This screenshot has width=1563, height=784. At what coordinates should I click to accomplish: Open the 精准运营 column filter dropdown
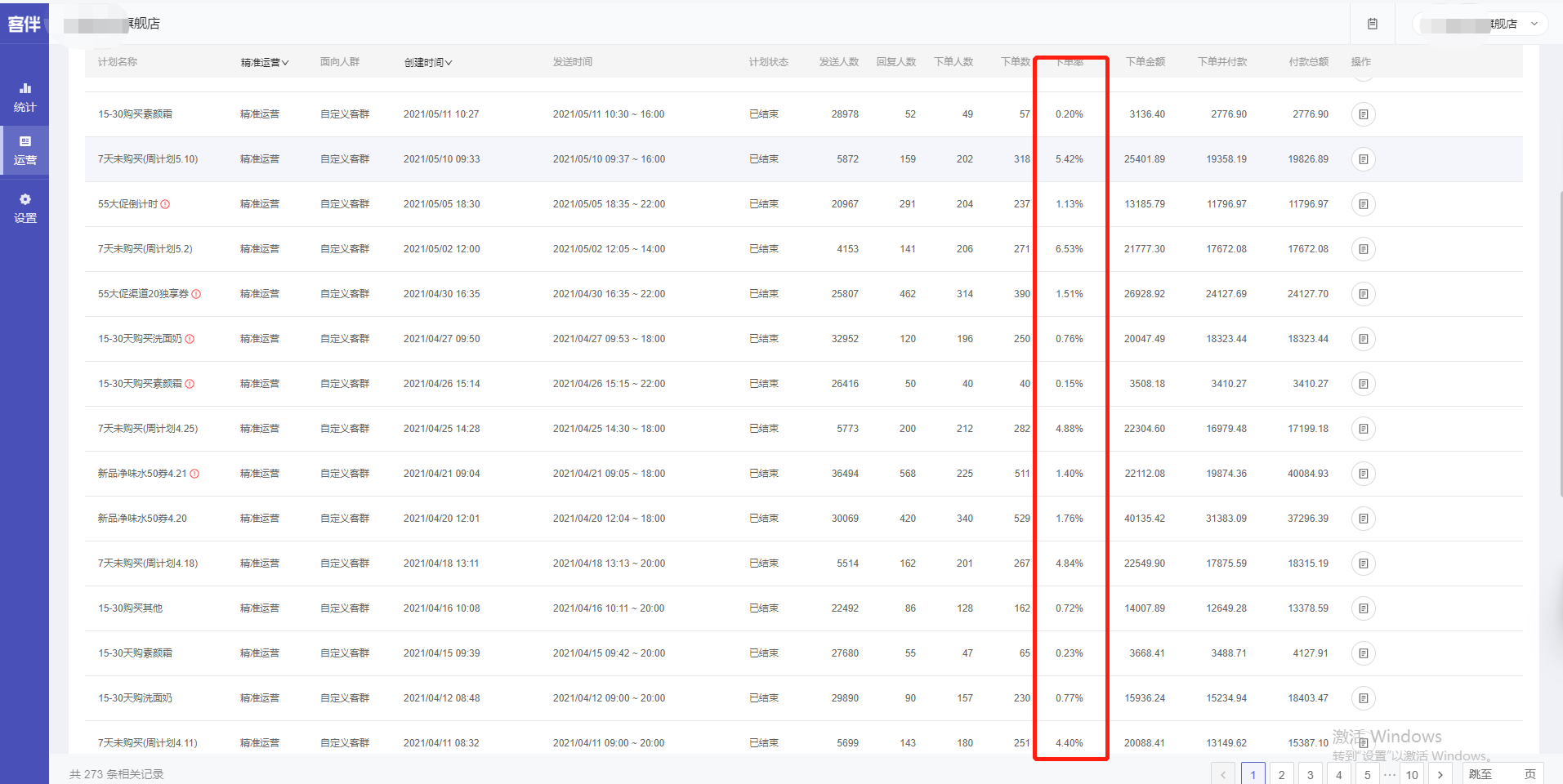(265, 62)
